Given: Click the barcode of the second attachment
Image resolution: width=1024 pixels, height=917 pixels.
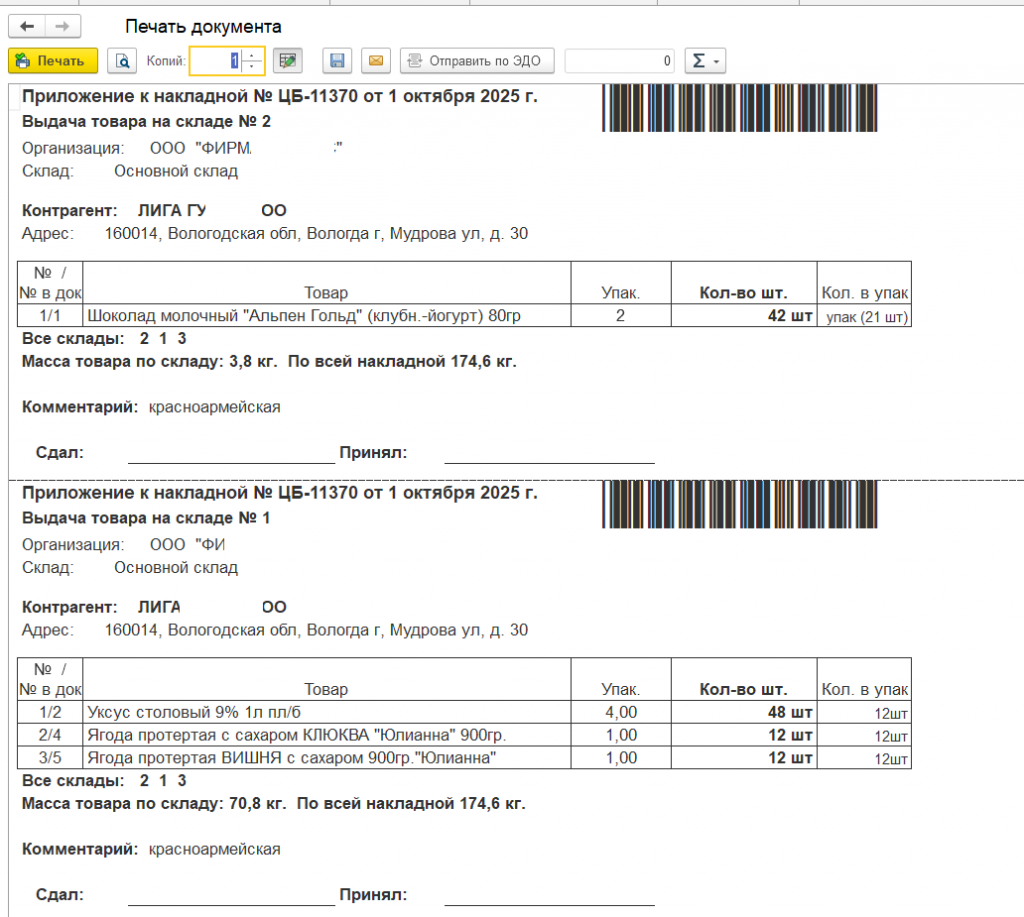Looking at the screenshot, I should pos(739,504).
